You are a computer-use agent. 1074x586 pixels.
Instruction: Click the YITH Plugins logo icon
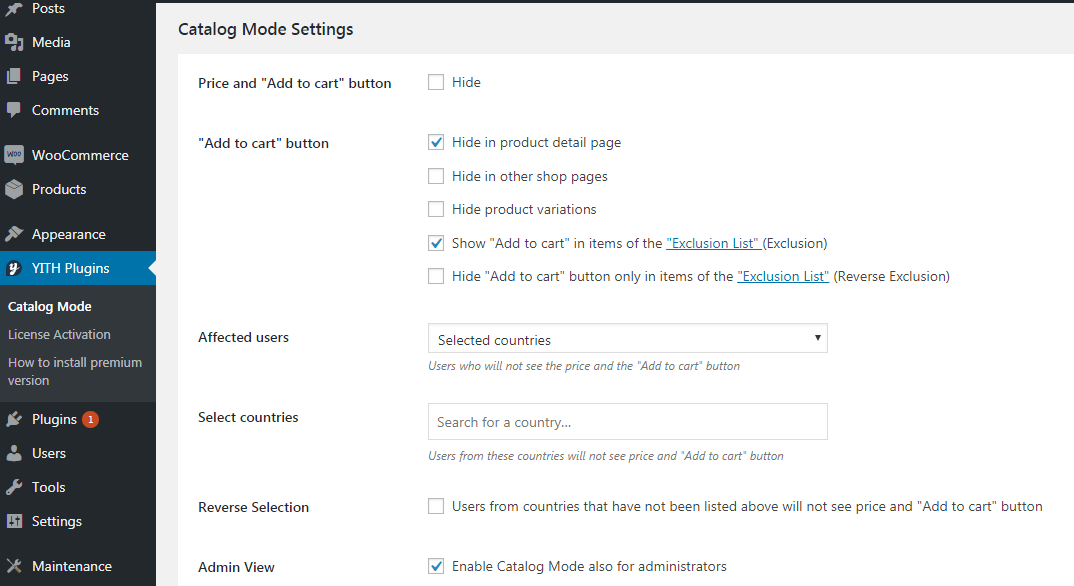click(14, 268)
